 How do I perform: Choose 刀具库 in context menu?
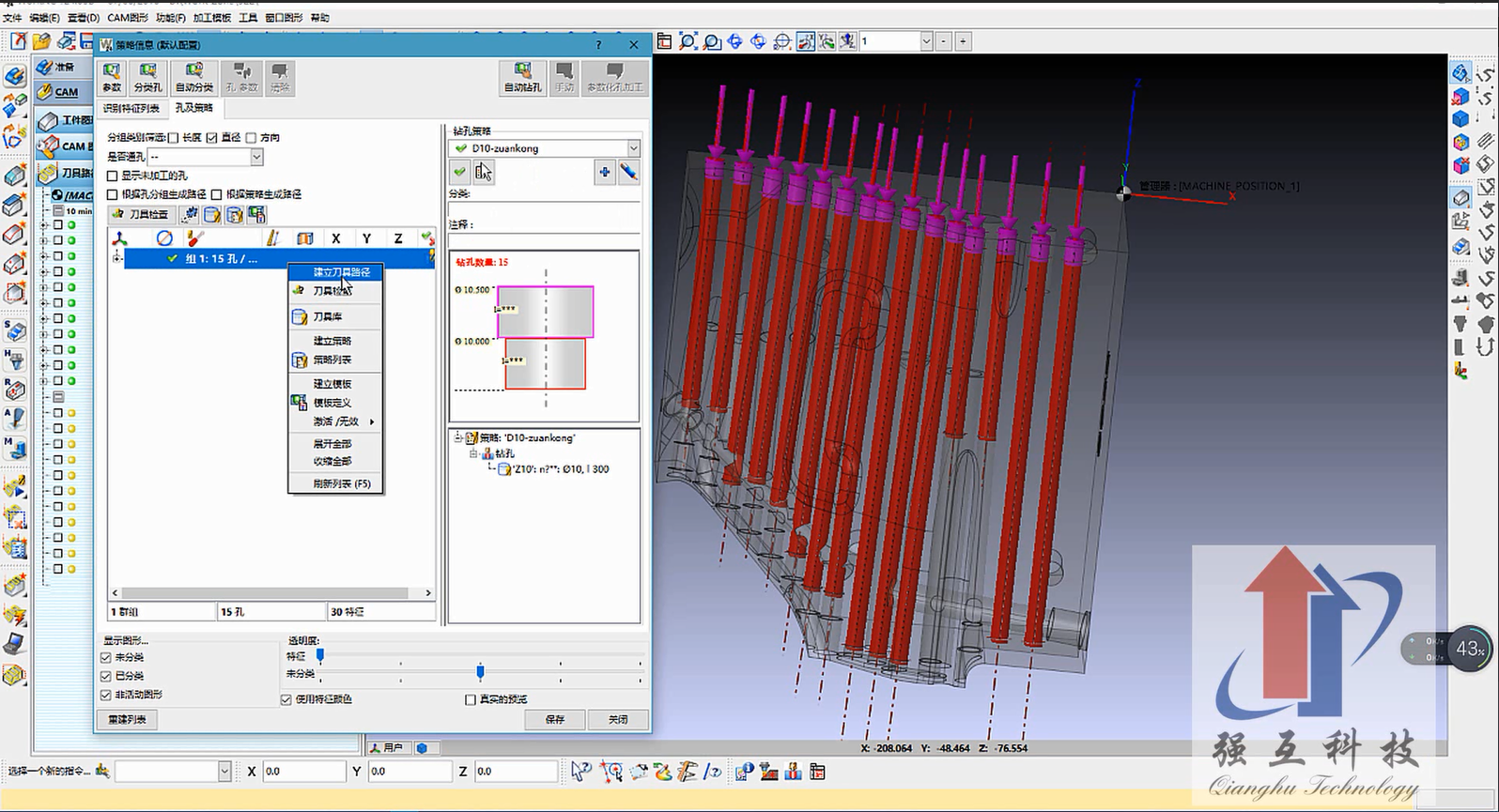pos(335,316)
